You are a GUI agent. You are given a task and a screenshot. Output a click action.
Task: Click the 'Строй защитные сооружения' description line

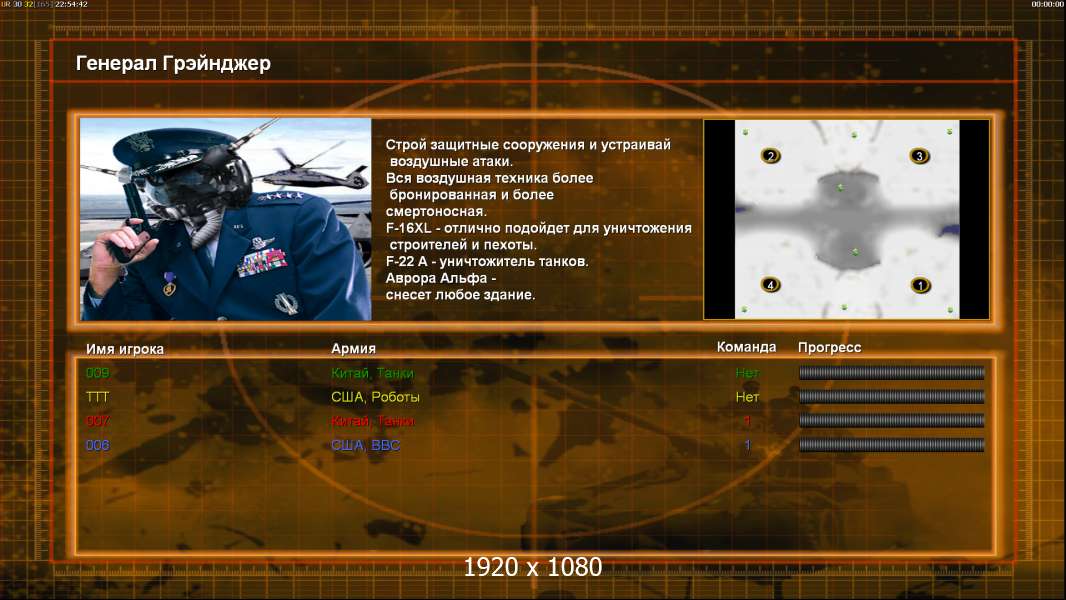[528, 145]
